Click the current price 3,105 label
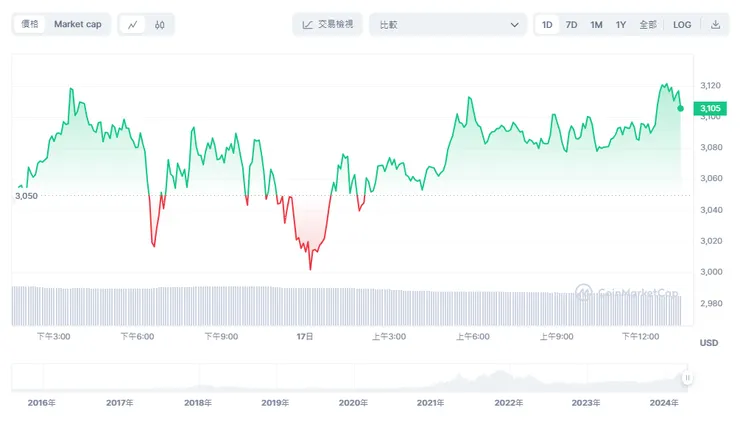 tap(709, 108)
